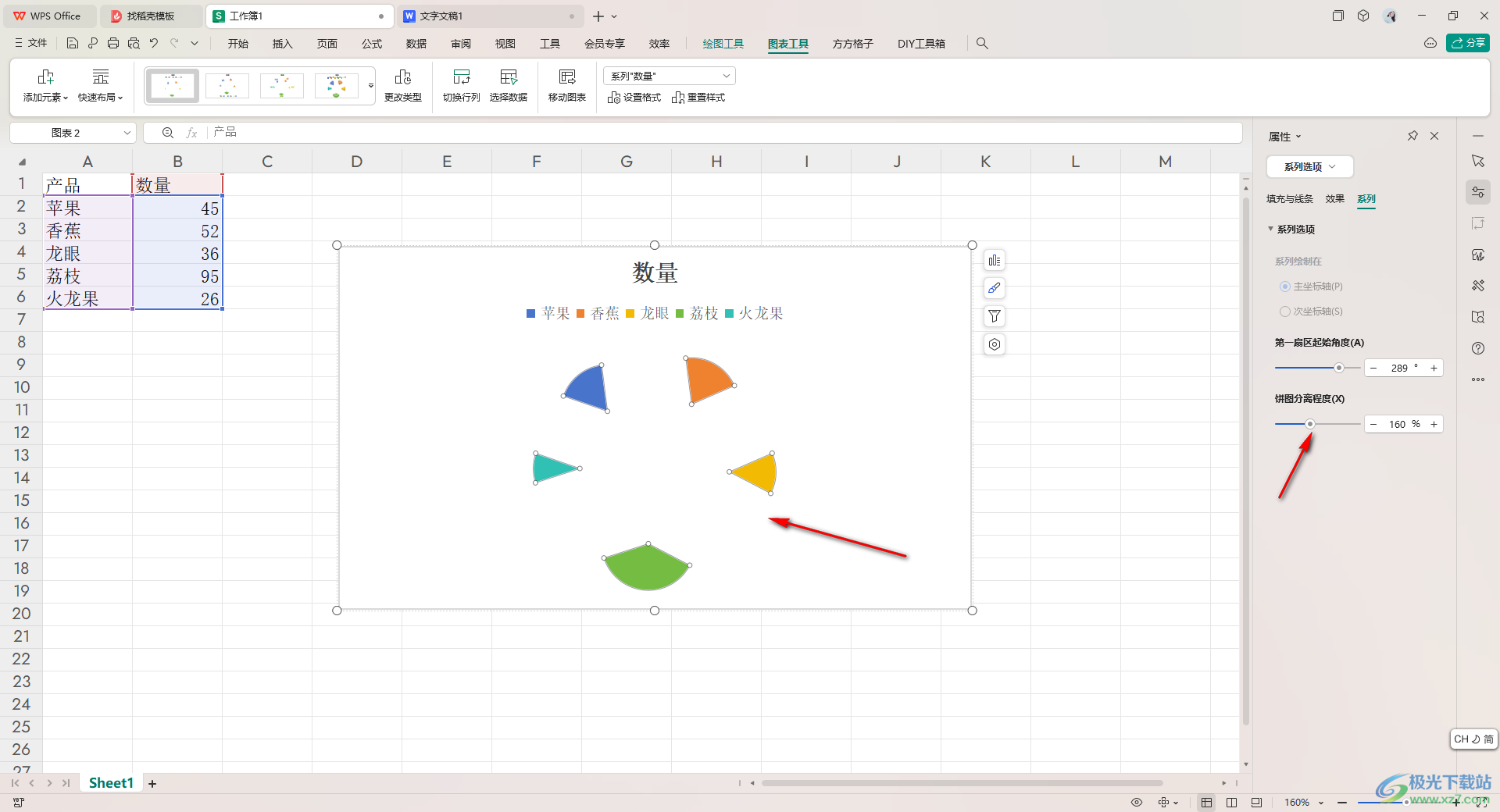Viewport: 1500px width, 812px height.
Task: Add a new sheet with plus button
Action: [152, 783]
